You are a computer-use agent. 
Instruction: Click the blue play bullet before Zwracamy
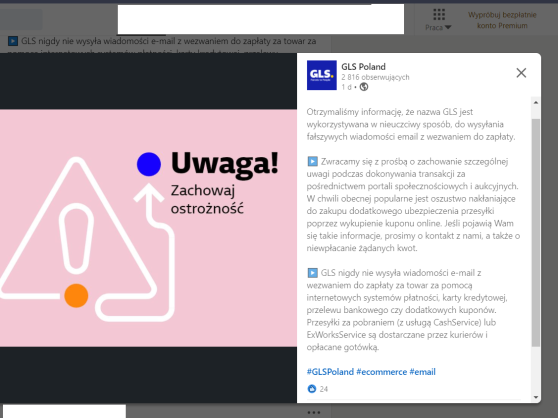point(312,162)
